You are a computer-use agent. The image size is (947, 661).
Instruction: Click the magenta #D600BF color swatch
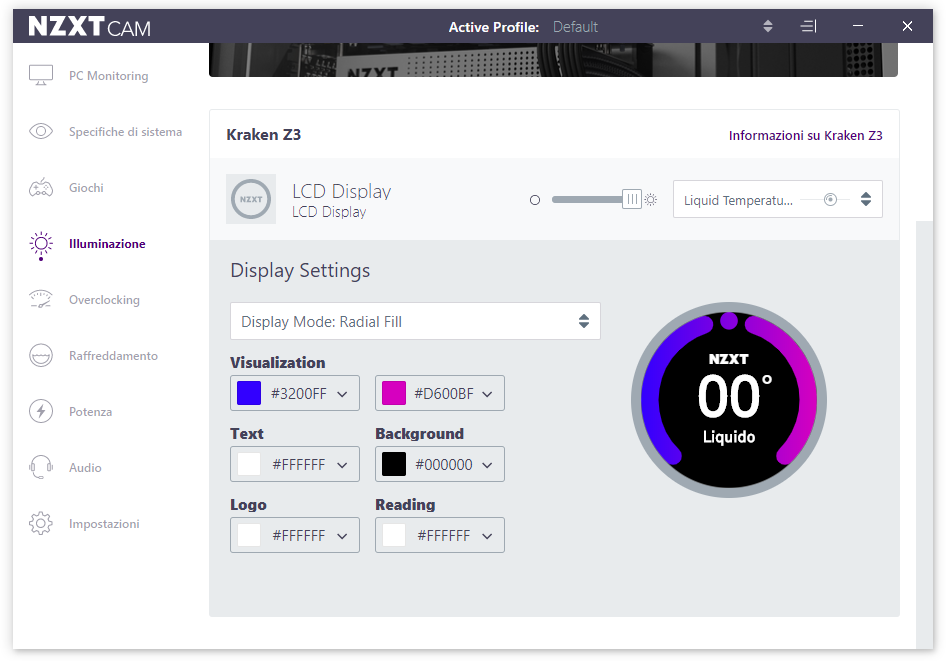pyautogui.click(x=394, y=393)
